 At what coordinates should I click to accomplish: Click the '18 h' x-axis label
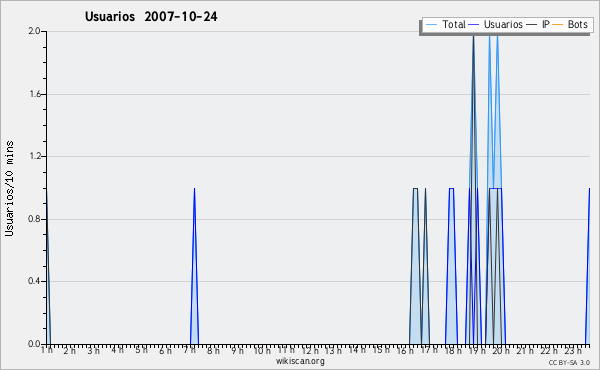pos(453,351)
